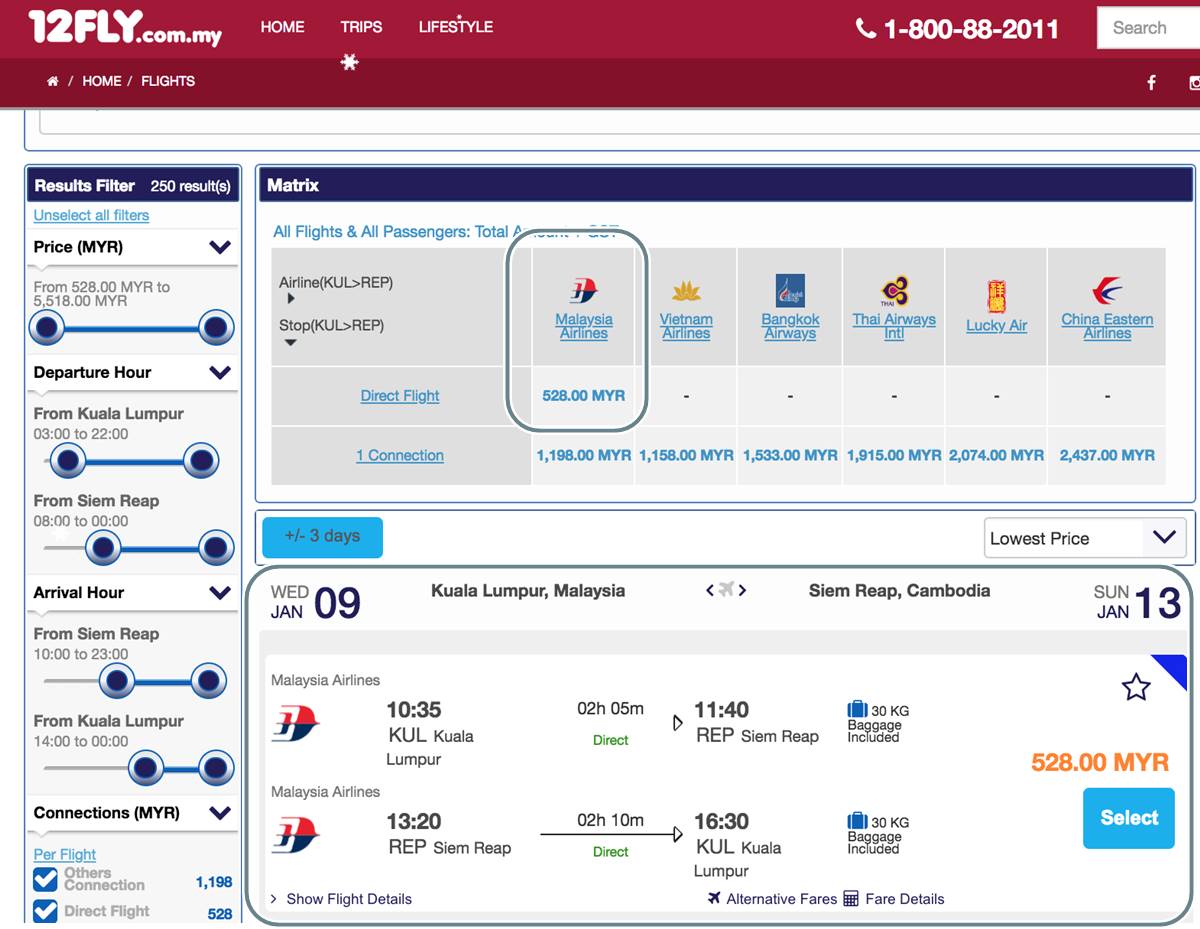
Task: Click the Alternative Fares text
Action: 781,899
